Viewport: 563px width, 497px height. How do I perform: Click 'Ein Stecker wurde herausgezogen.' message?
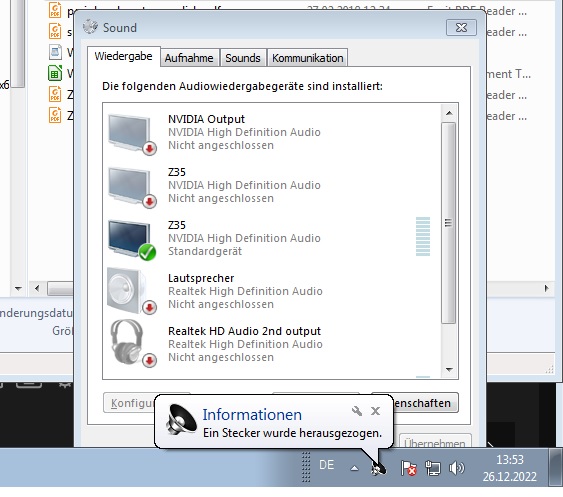pyautogui.click(x=292, y=433)
